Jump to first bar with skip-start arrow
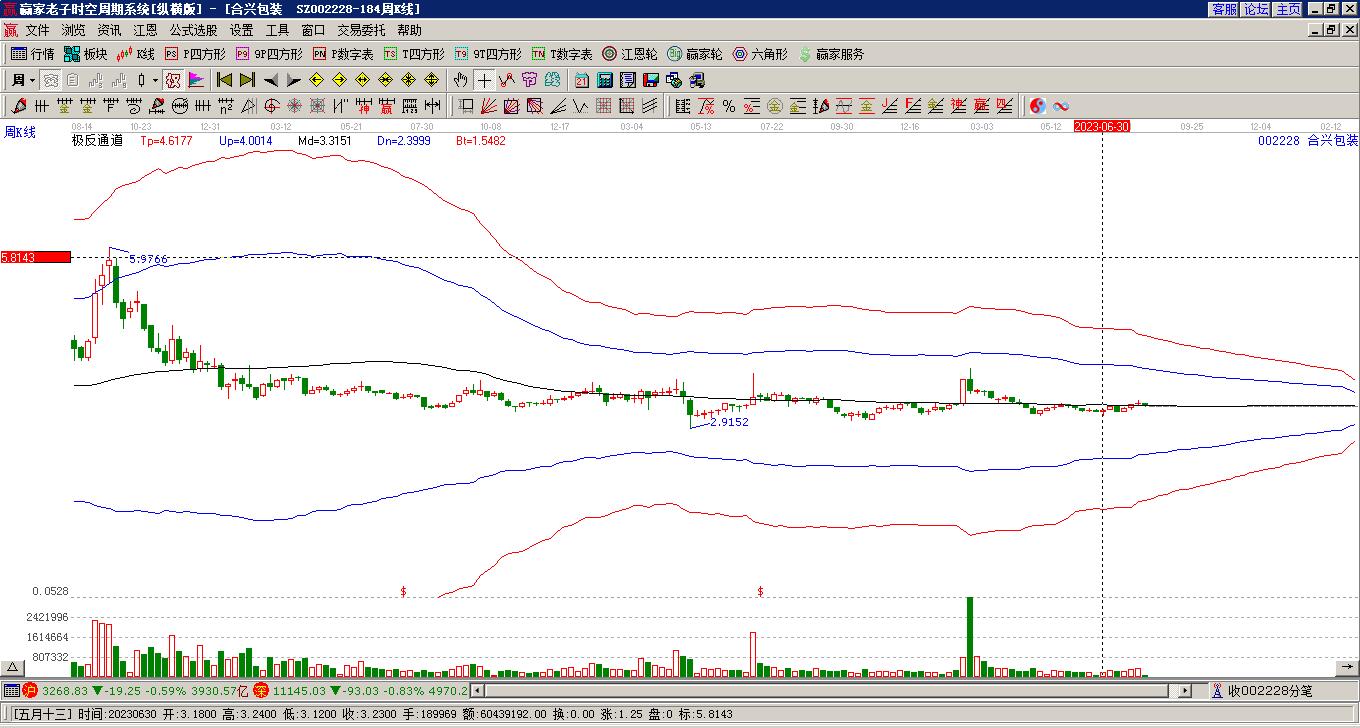Screen dimensions: 1360x728 (224, 80)
